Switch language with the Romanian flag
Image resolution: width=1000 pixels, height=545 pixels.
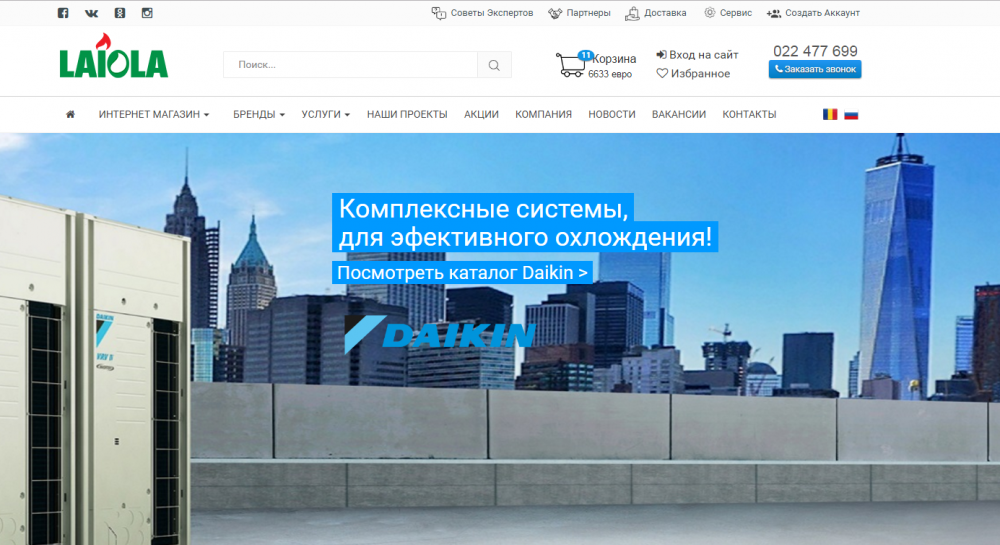830,114
